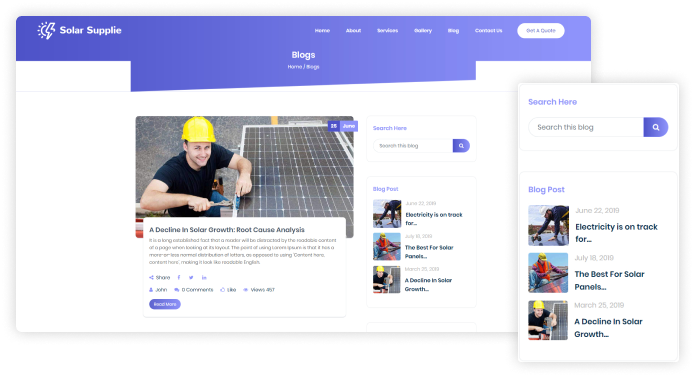Click the Share icon under the article
The image size is (695, 378).
(x=151, y=277)
